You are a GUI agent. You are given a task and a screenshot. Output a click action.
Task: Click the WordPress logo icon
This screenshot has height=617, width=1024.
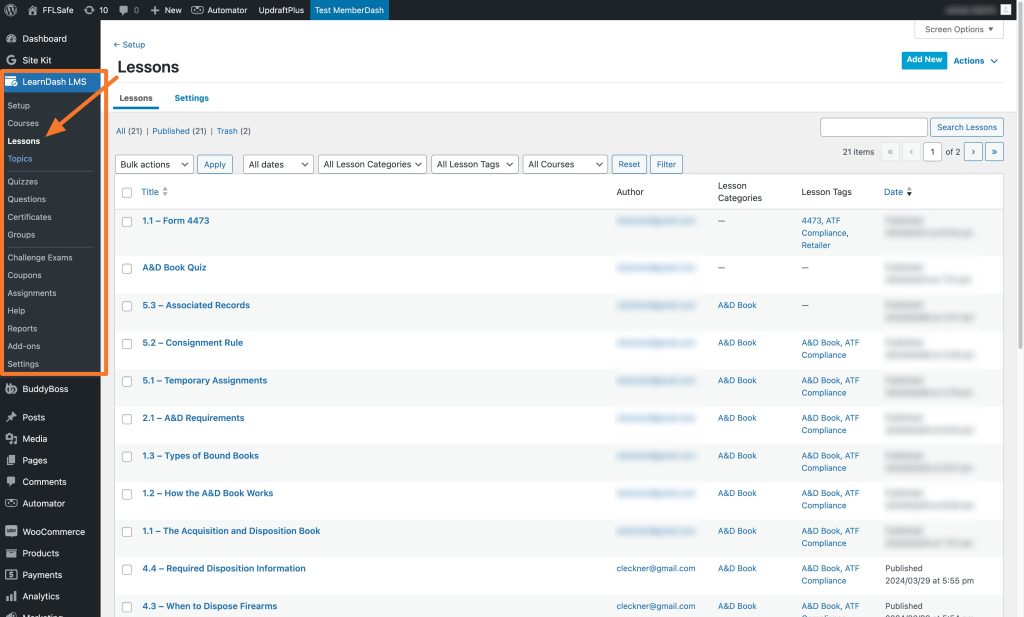click(10, 10)
